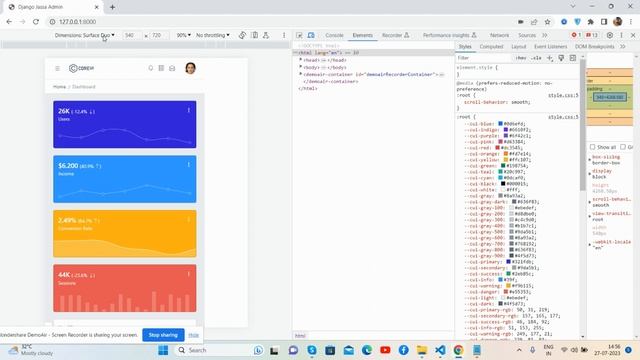The width and height of the screenshot is (640, 360).
Task: Open style.css link for scroll-behavior rule
Action: tap(563, 95)
